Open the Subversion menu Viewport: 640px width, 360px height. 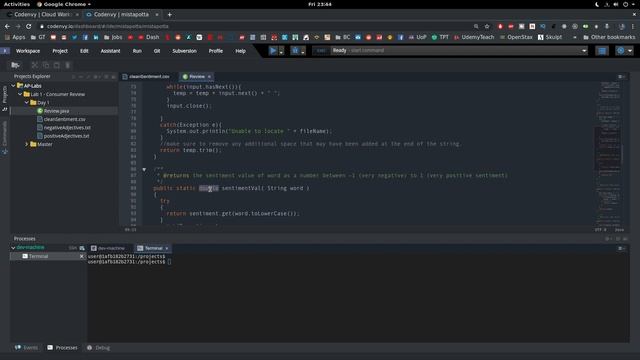click(x=184, y=51)
